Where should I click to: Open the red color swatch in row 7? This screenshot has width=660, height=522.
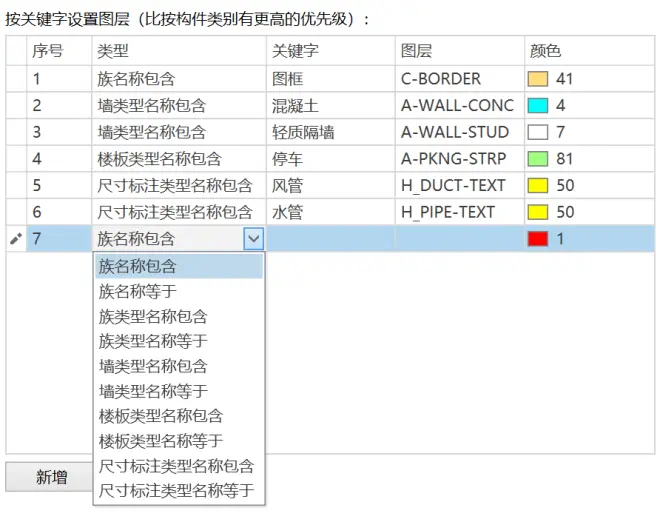point(538,239)
